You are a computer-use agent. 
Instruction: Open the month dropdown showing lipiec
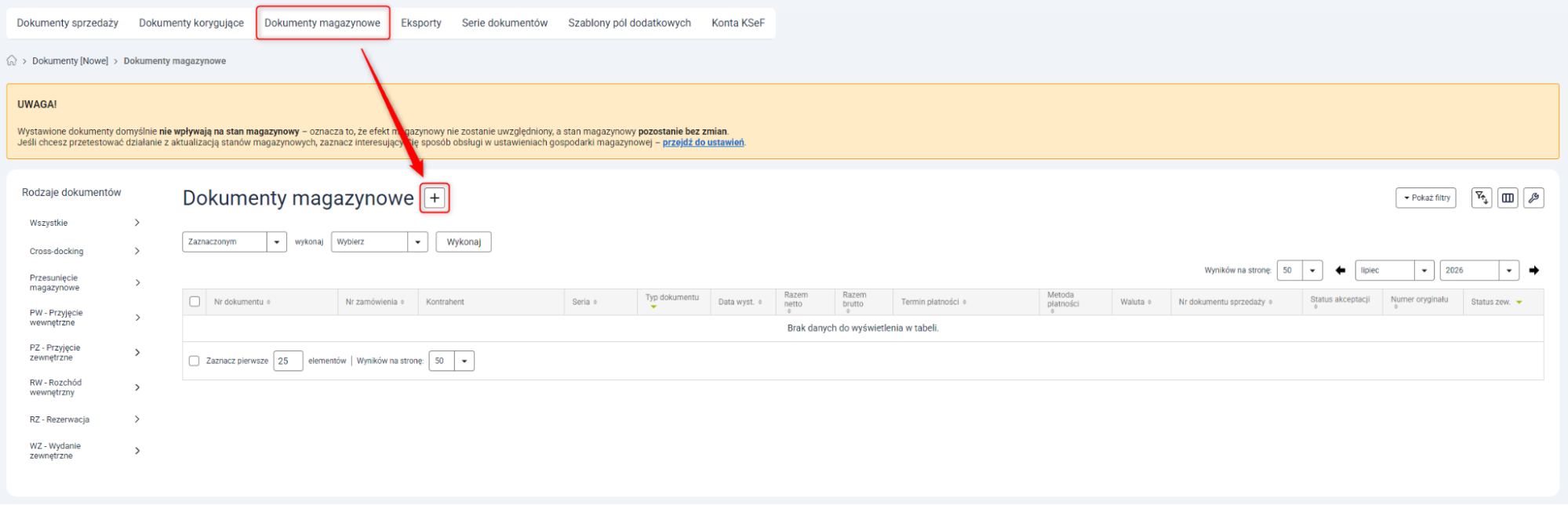pyautogui.click(x=1395, y=271)
